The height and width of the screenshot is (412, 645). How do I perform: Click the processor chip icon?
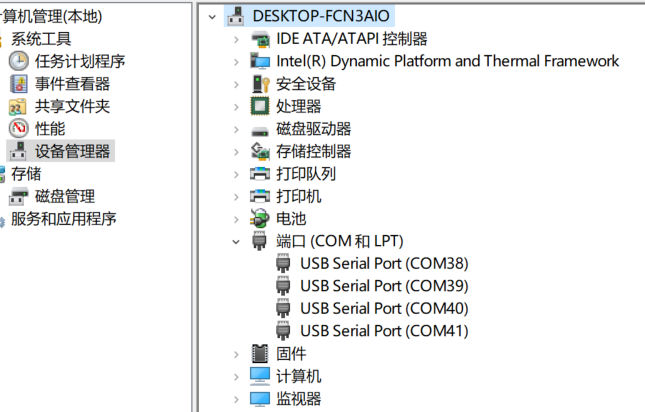260,106
